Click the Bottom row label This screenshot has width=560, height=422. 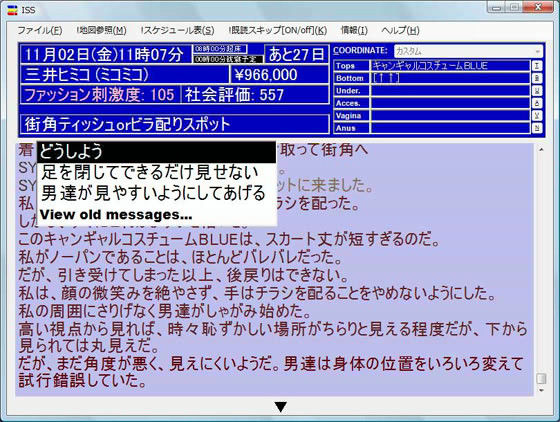[x=352, y=78]
